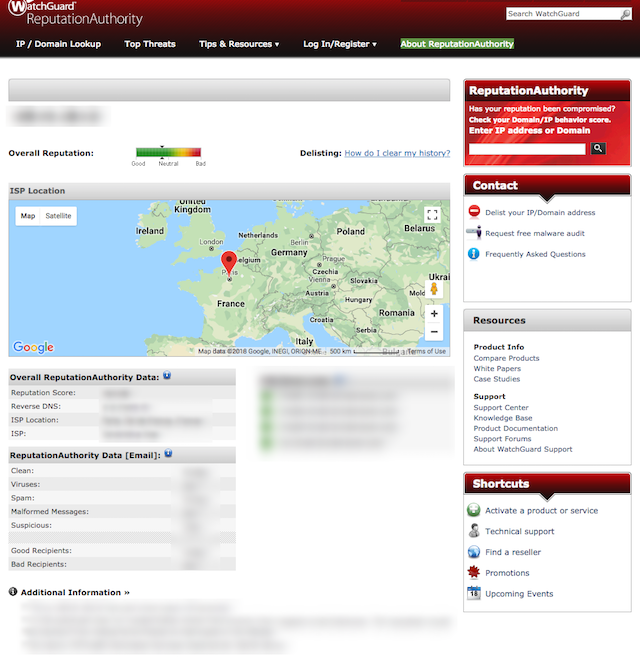Open the Support Forums link

tap(502, 439)
